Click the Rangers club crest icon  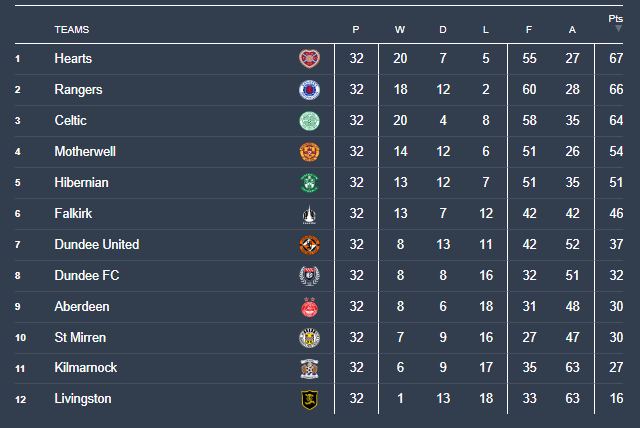coord(309,90)
